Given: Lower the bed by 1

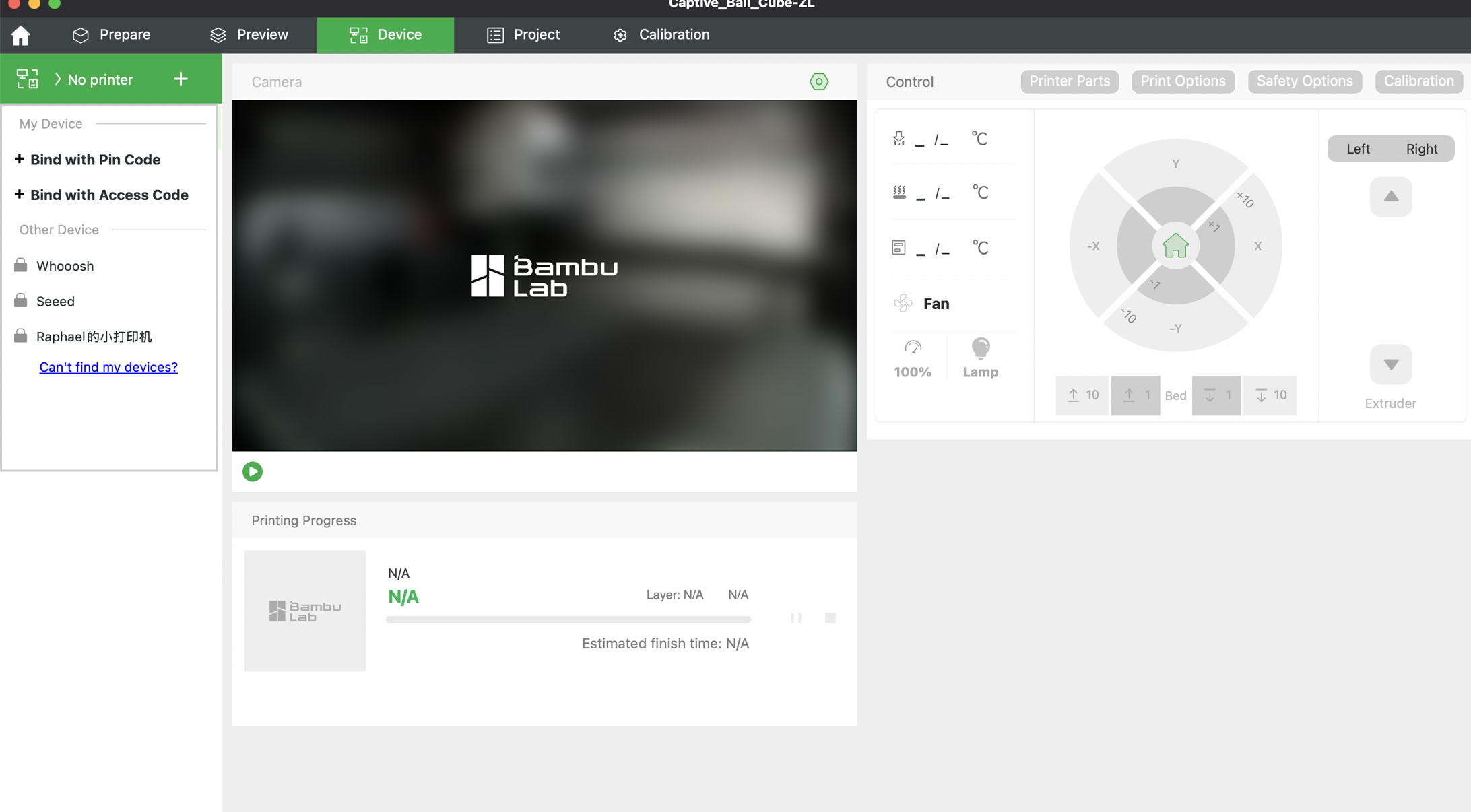Looking at the screenshot, I should [x=1216, y=395].
